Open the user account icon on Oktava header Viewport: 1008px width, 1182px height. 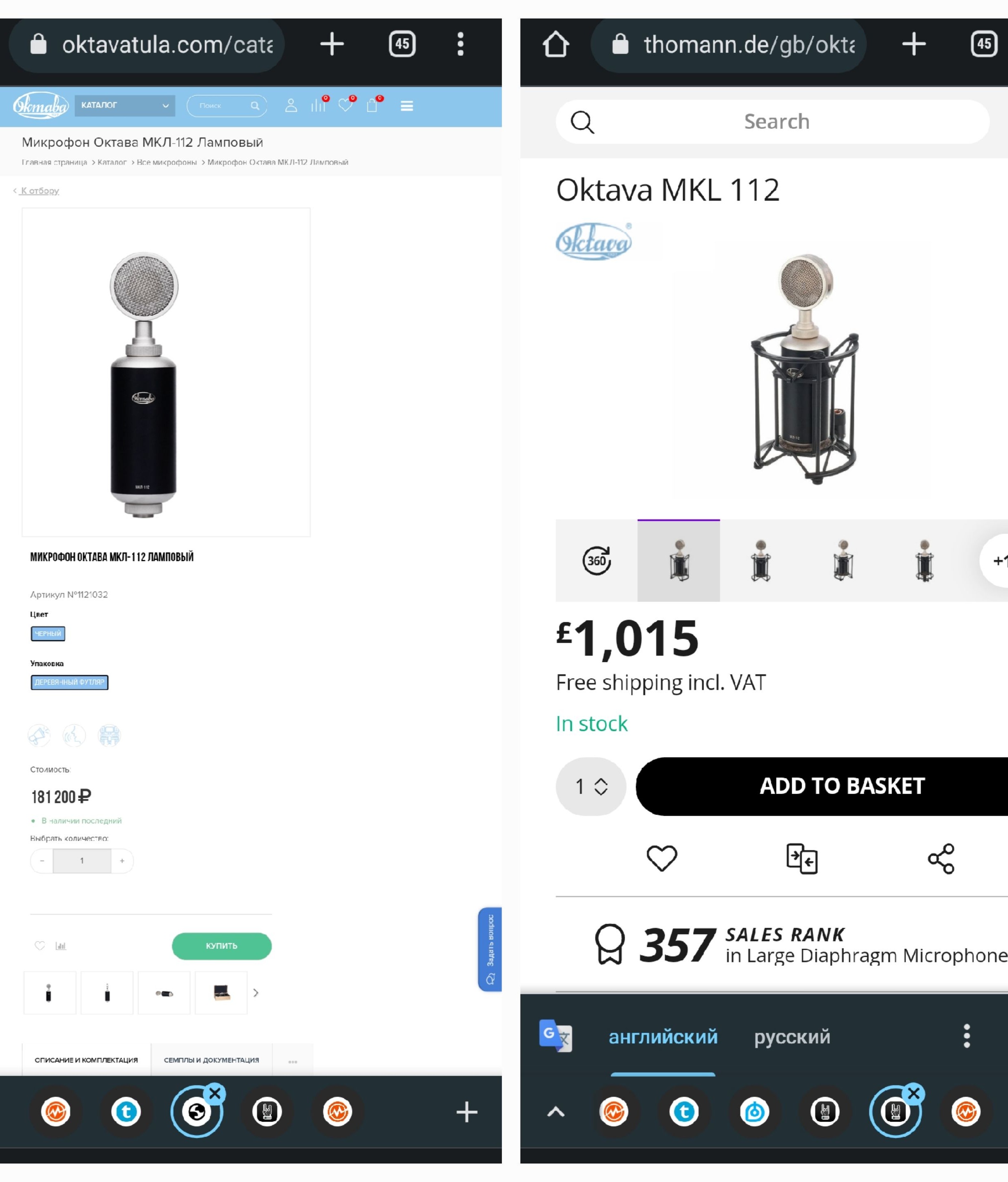[291, 105]
